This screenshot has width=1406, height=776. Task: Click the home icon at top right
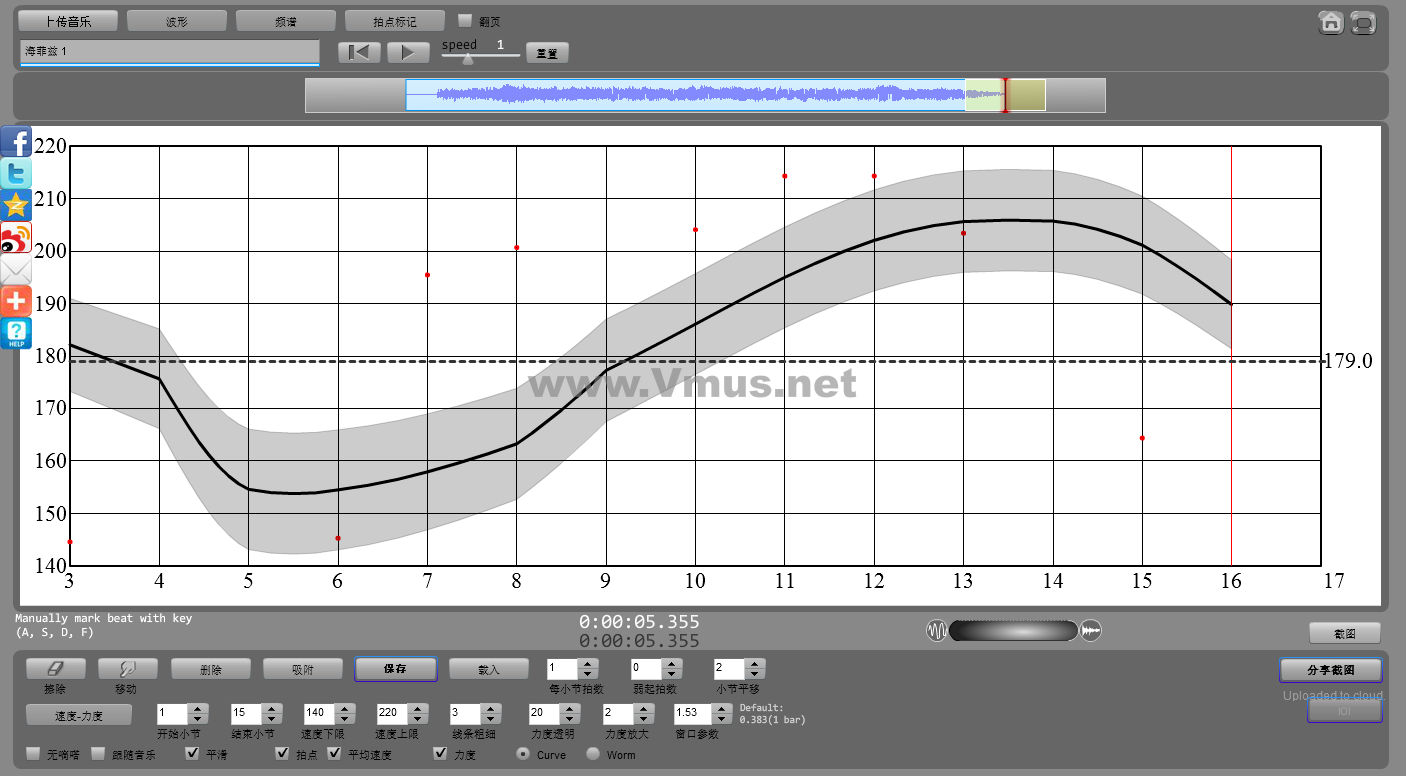click(x=1330, y=23)
